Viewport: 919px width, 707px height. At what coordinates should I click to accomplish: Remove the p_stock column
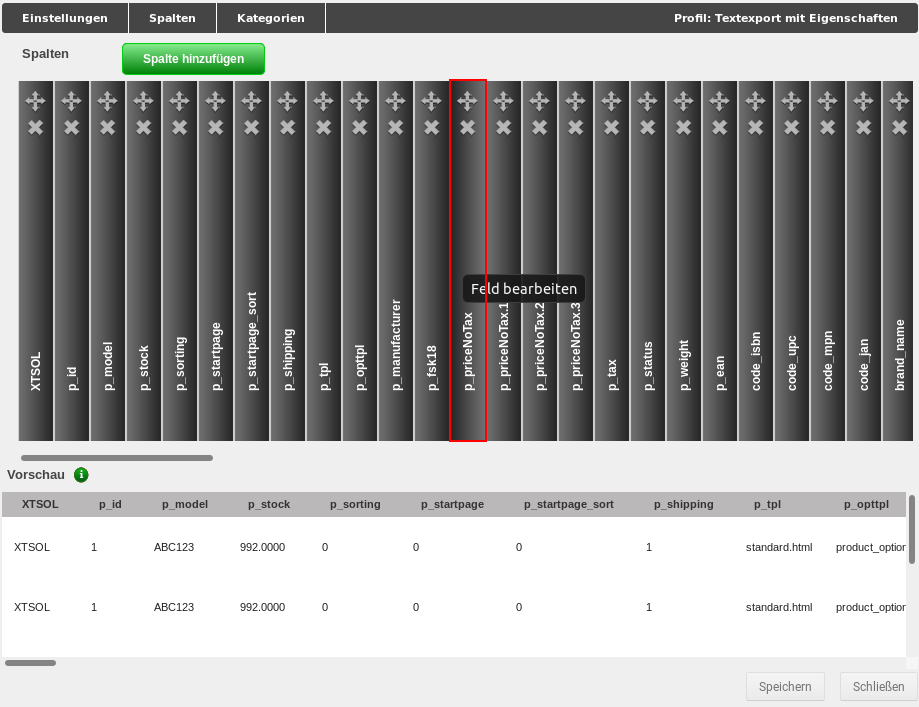142,127
